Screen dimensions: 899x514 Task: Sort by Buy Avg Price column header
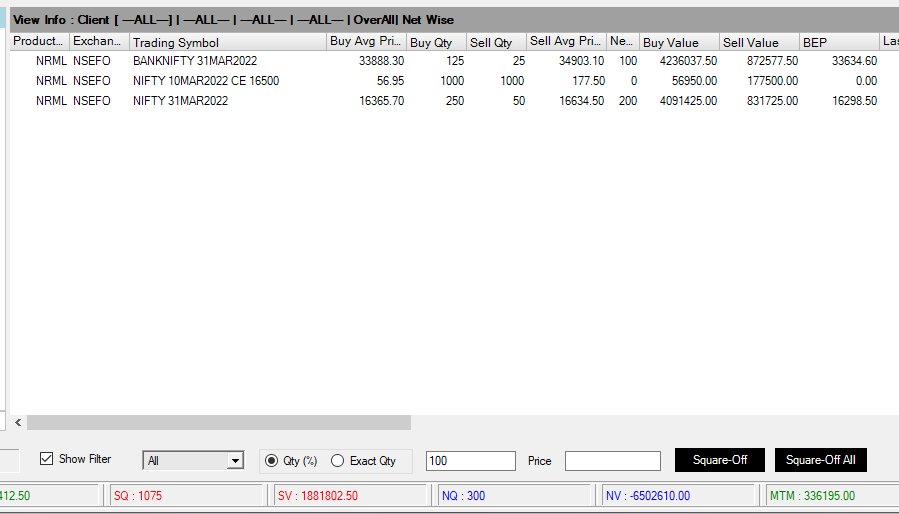(x=366, y=42)
